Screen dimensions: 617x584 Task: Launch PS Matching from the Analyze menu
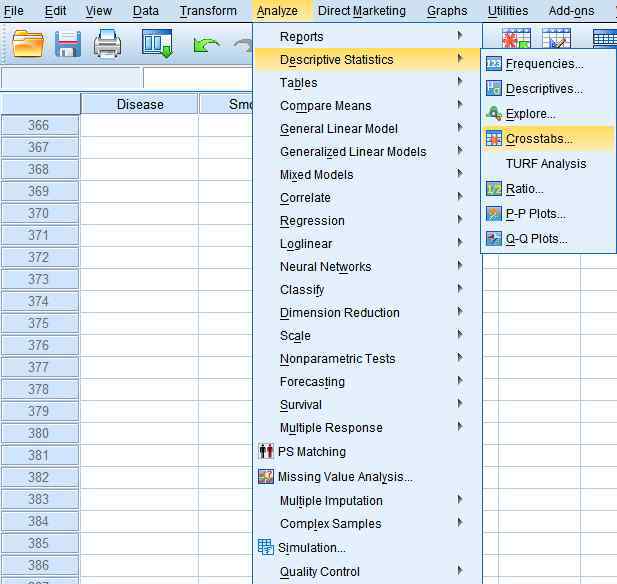click(x=311, y=452)
